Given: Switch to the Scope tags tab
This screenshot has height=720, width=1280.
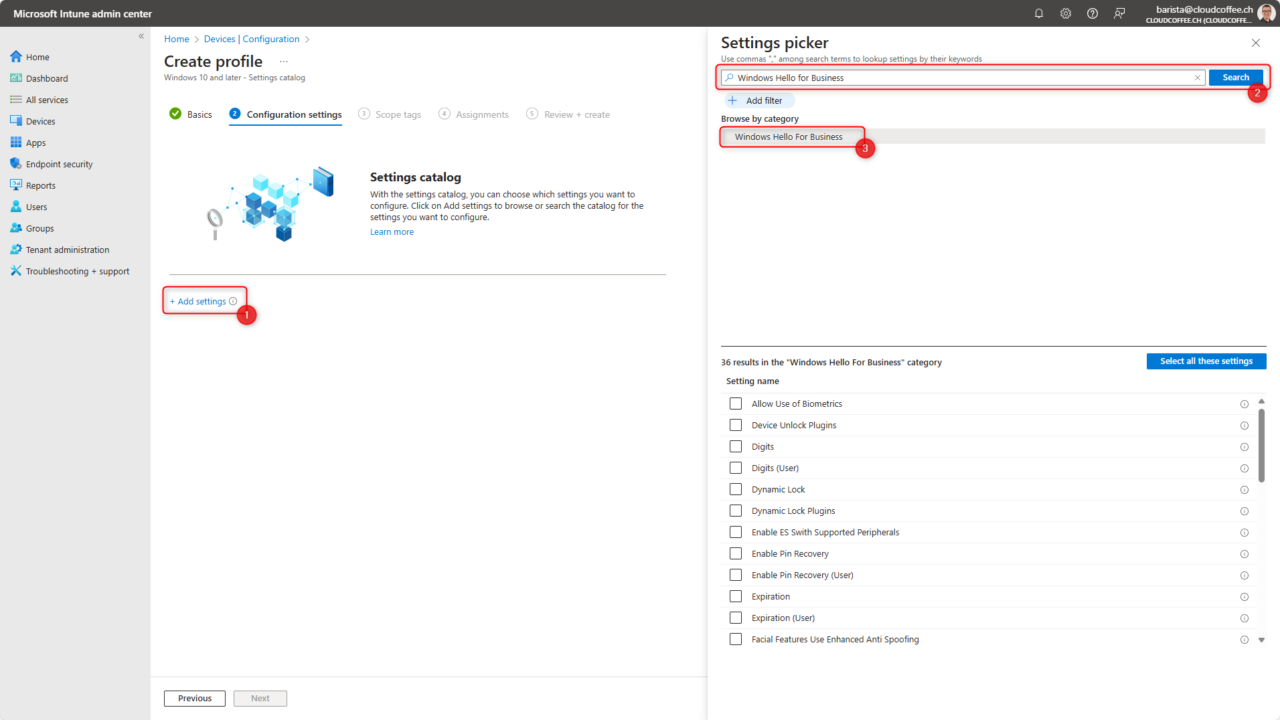Looking at the screenshot, I should pos(397,114).
